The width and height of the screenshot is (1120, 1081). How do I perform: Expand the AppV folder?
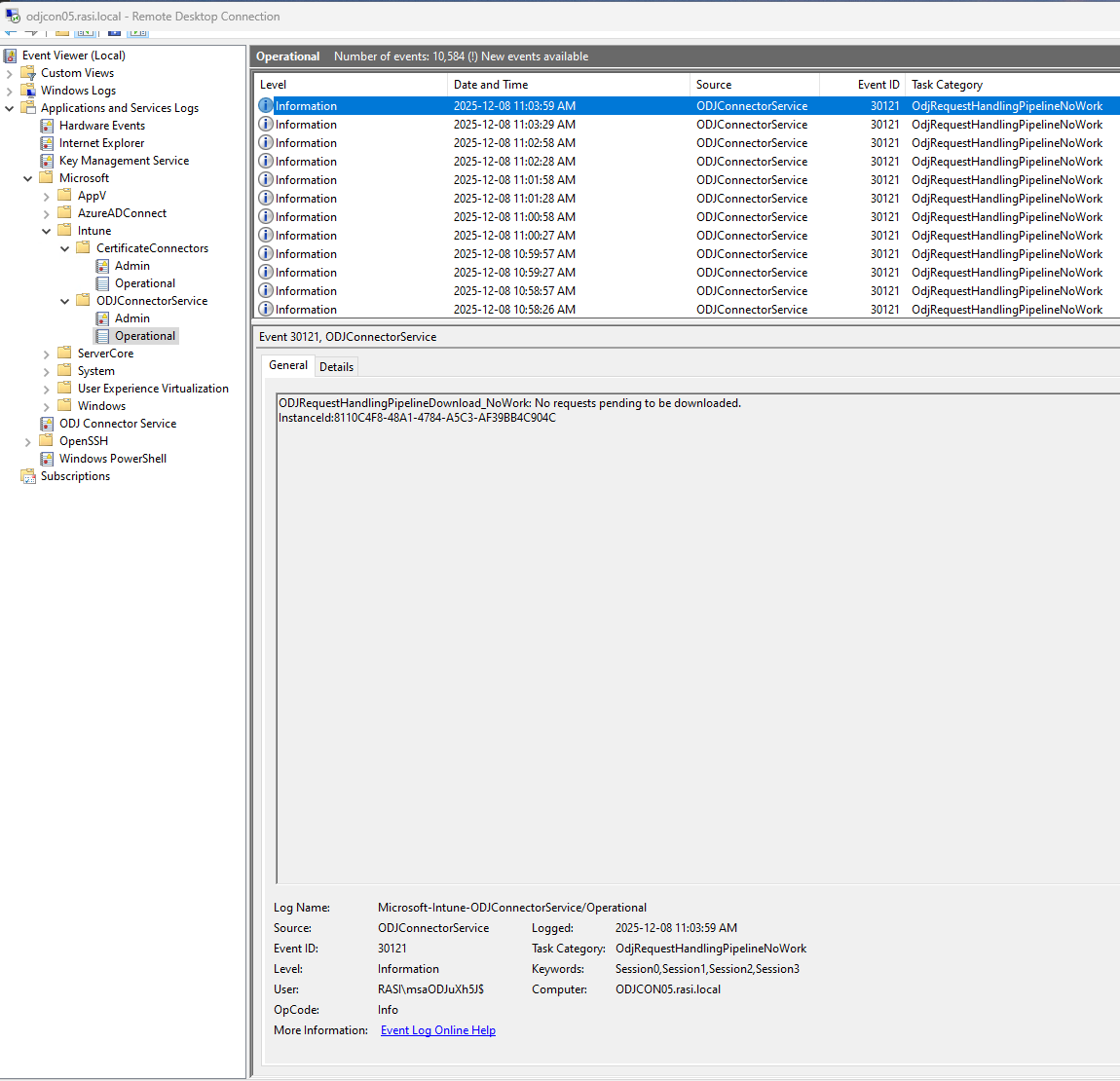tap(47, 197)
